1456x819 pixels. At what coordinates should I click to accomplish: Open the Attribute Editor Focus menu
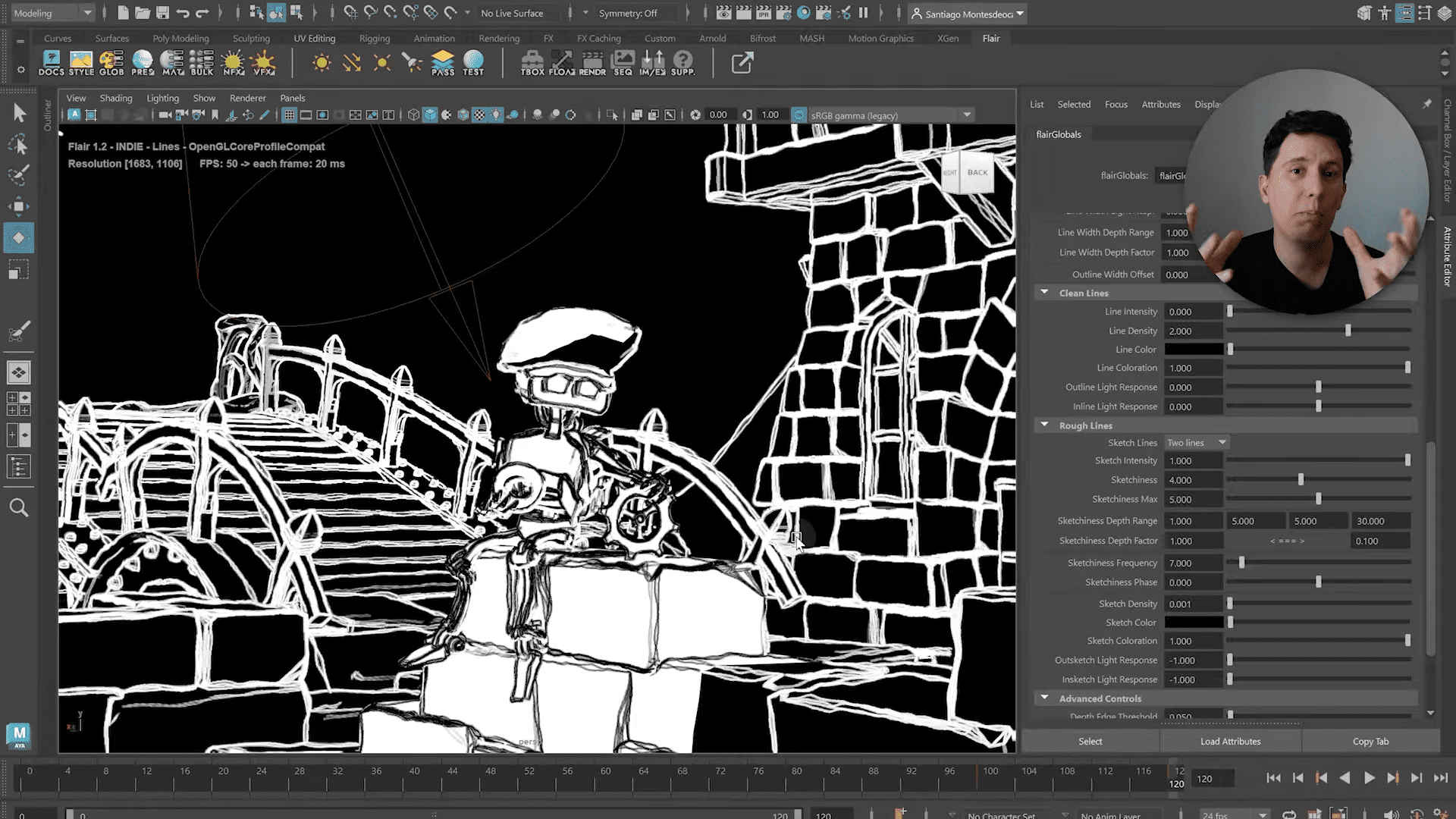tap(1116, 104)
